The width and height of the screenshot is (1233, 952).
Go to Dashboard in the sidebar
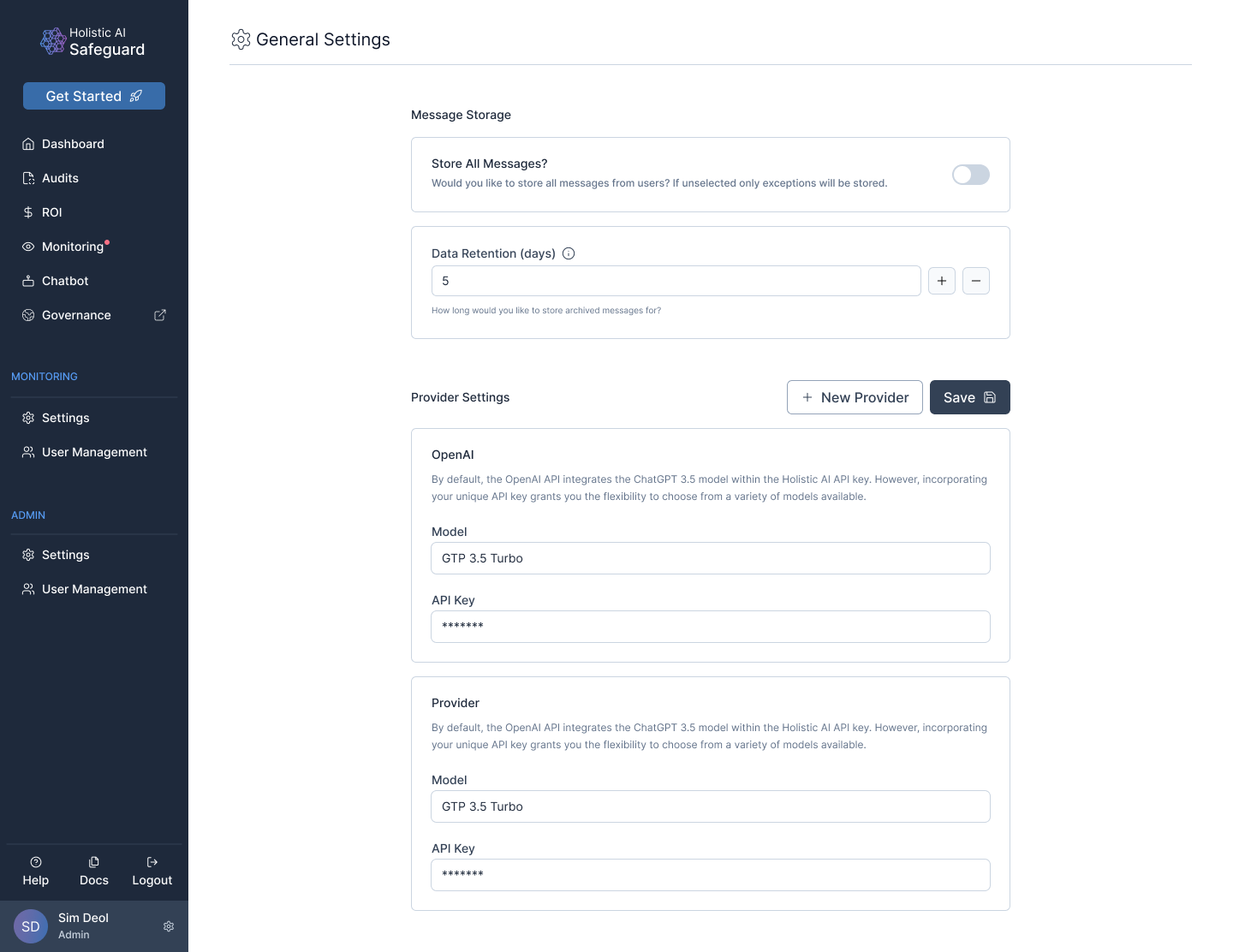tap(73, 144)
